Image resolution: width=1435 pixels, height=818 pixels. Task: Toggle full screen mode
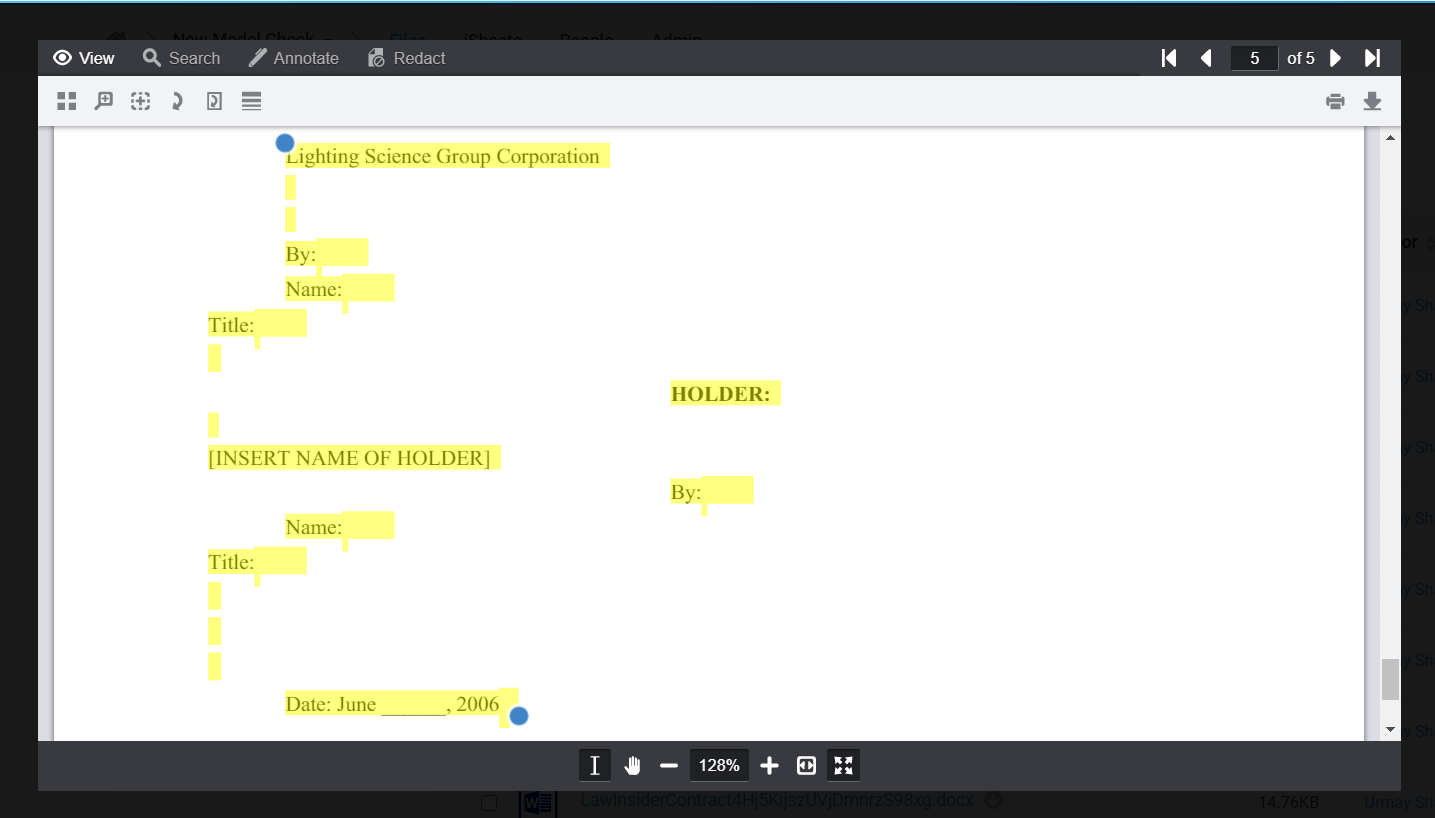tap(843, 766)
